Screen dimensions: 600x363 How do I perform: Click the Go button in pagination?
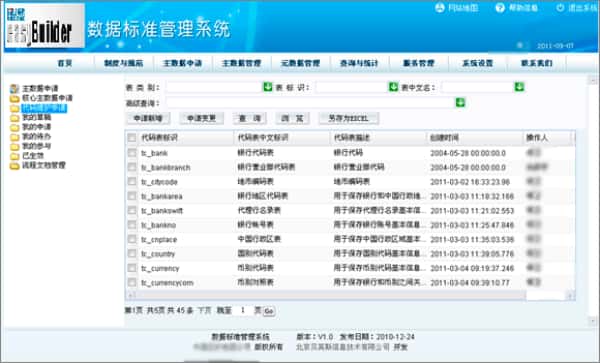[x=269, y=311]
